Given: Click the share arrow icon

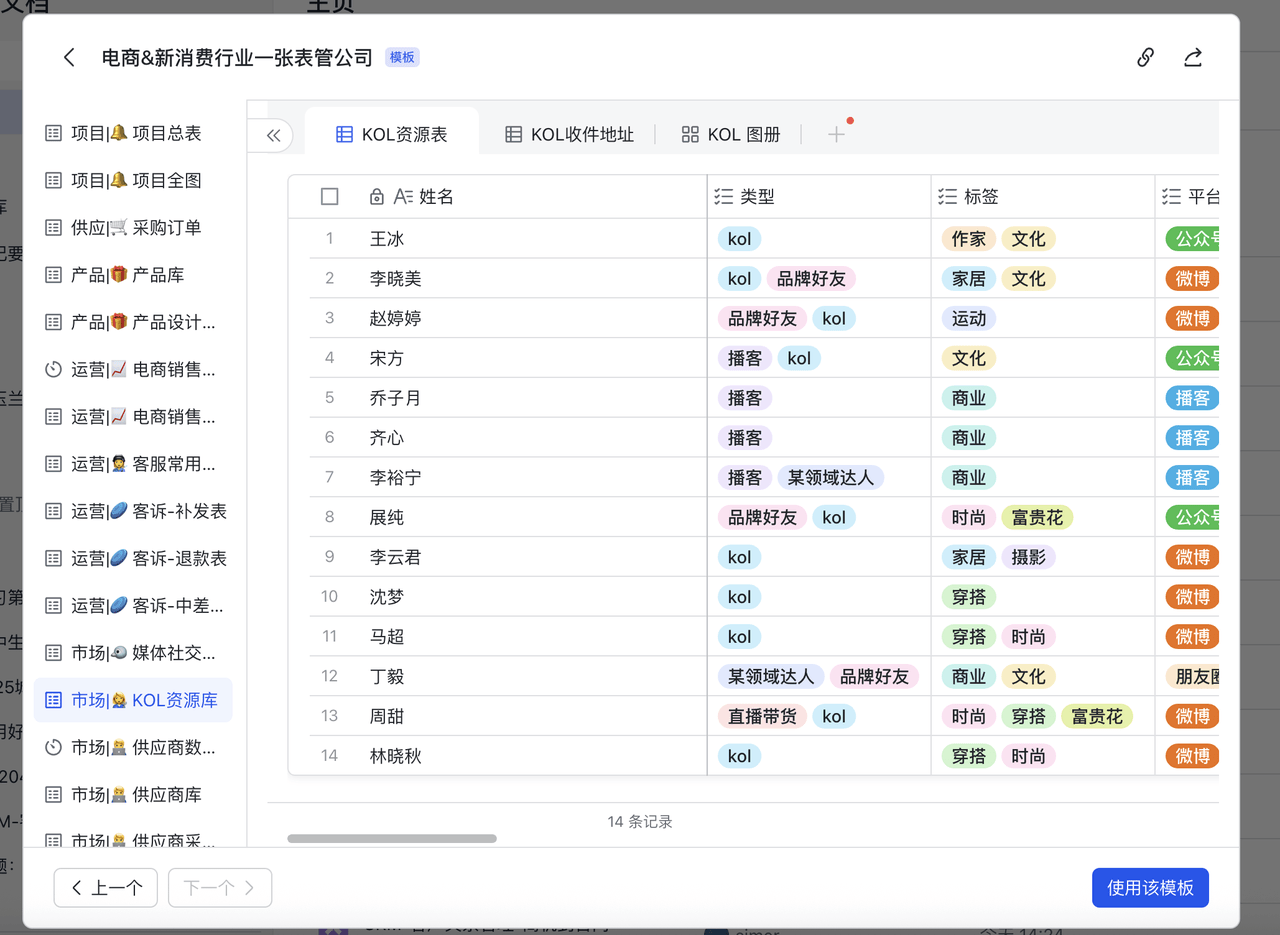Looking at the screenshot, I should tap(1193, 57).
